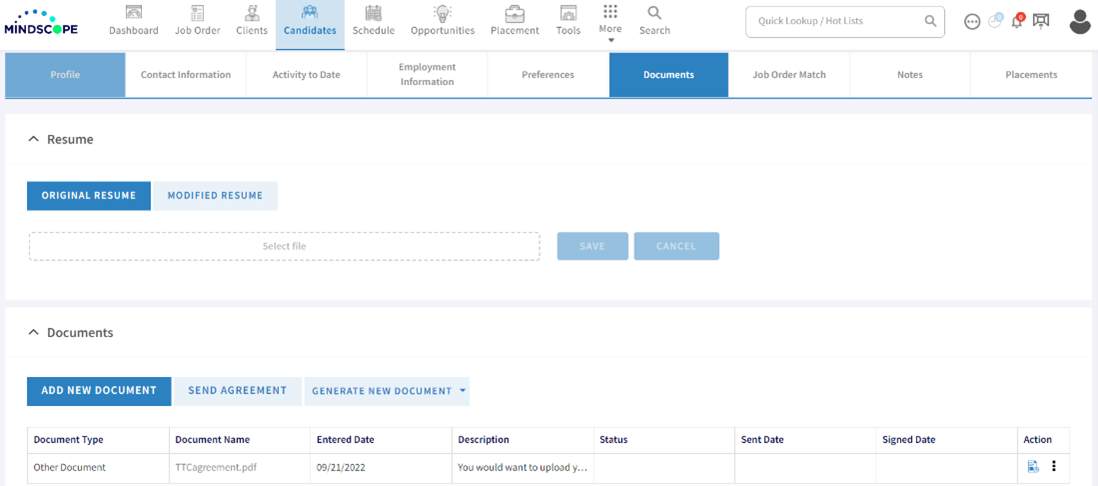Open the Dashboard section
This screenshot has width=1098, height=486.
pyautogui.click(x=134, y=21)
